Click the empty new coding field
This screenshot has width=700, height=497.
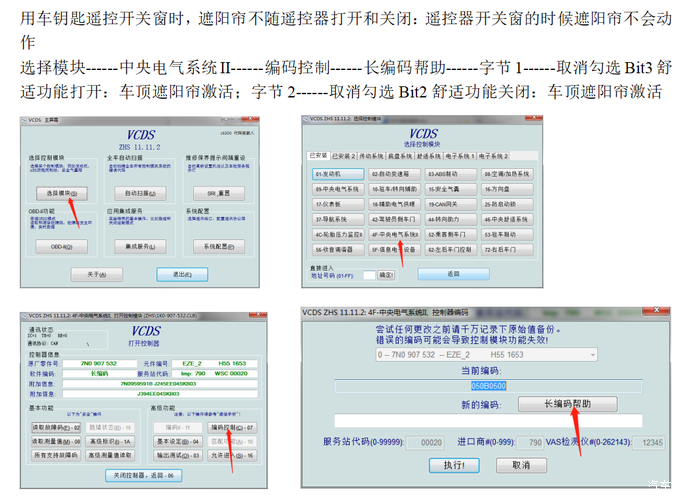click(x=488, y=421)
